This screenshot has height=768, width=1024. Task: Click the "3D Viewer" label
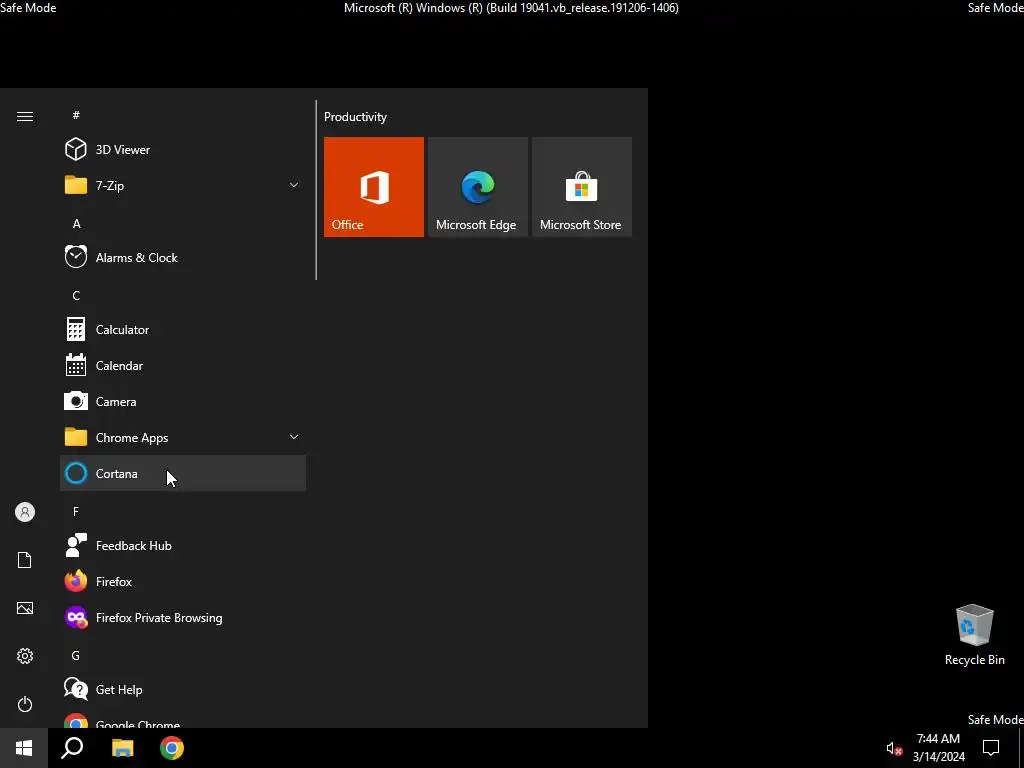tap(123, 150)
